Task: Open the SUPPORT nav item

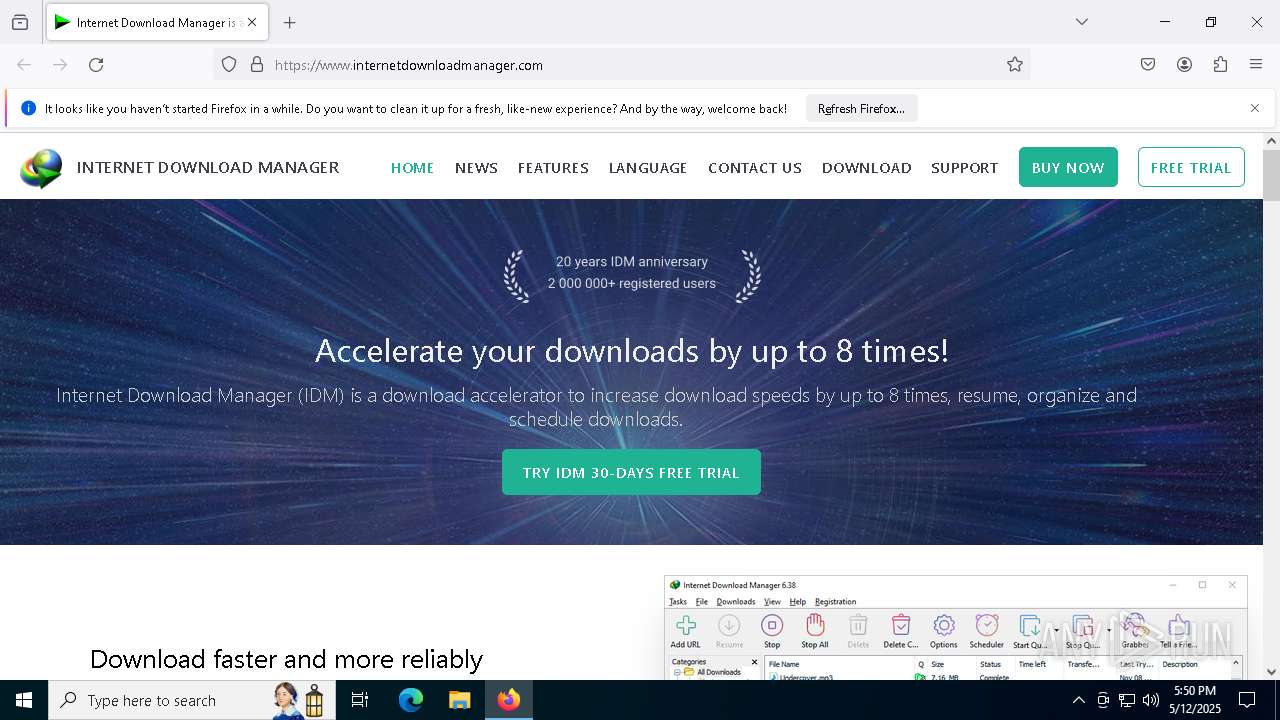Action: click(964, 168)
